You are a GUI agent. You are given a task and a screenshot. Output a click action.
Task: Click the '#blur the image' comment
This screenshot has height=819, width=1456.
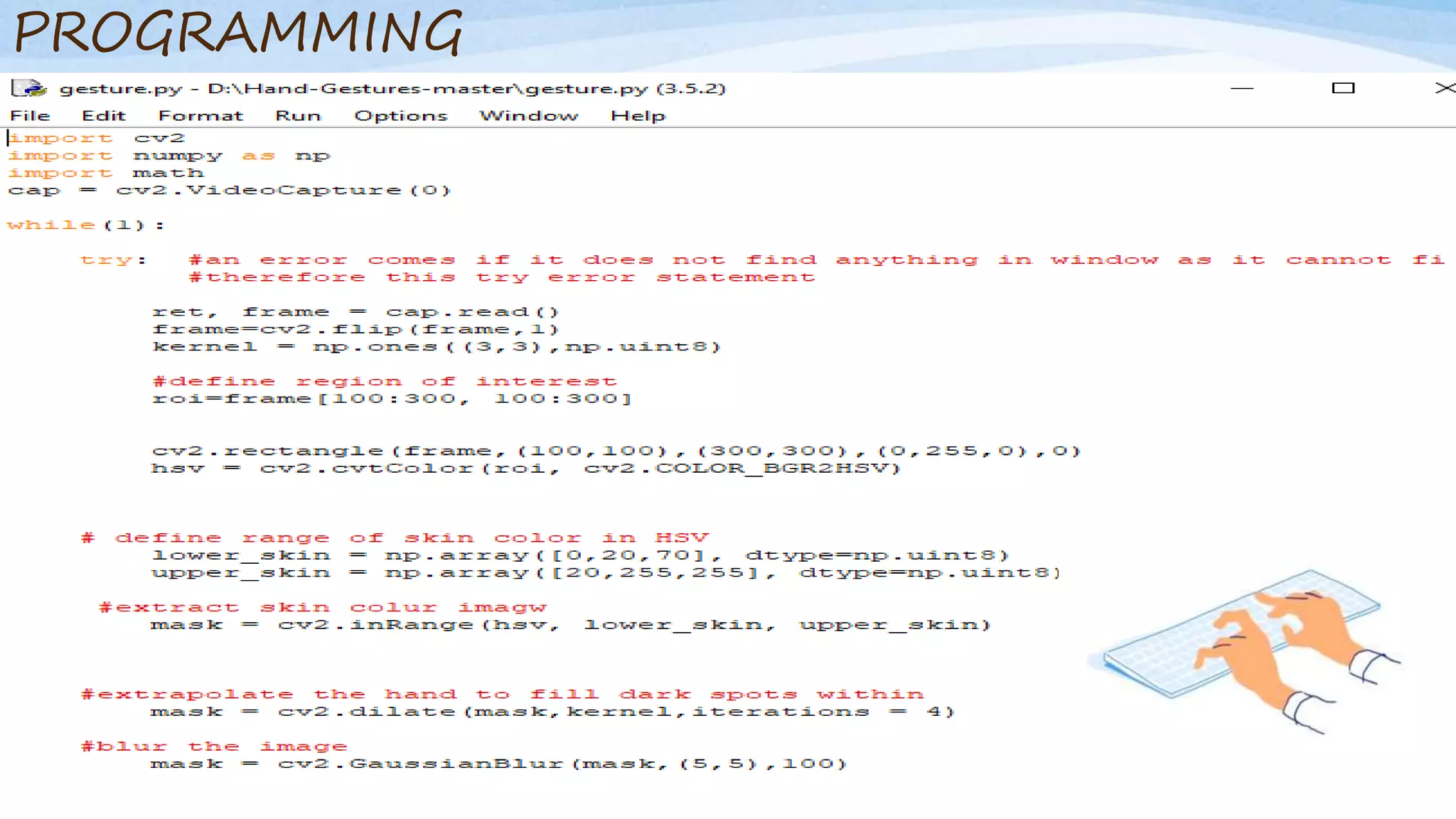pyautogui.click(x=214, y=746)
